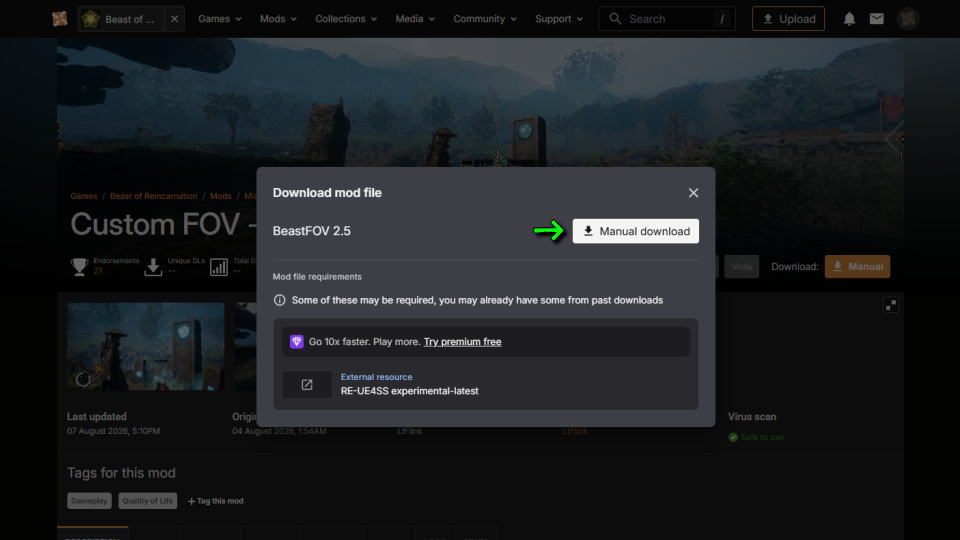Click the orange Manual download button in the page header
The width and height of the screenshot is (960, 540).
pyautogui.click(x=857, y=266)
